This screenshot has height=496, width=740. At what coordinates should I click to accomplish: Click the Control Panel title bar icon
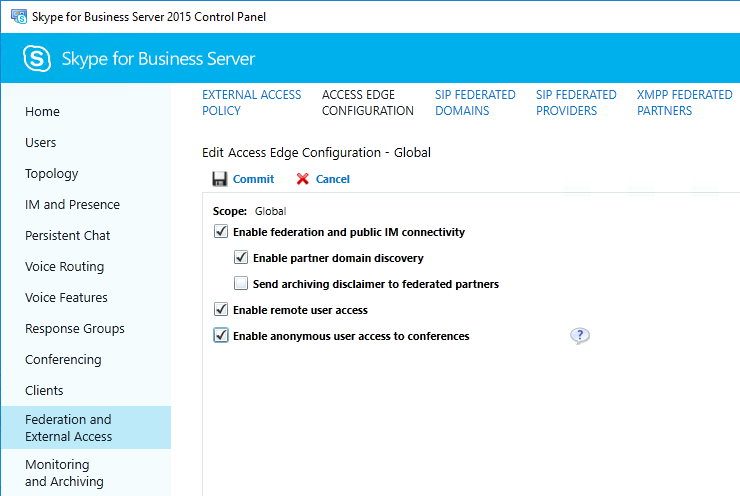12,17
